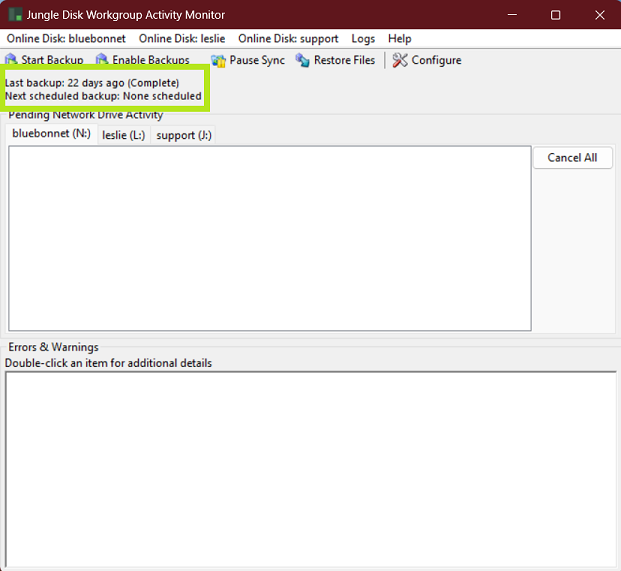Click the Jungle Disk app icon in title bar
Screen dimensions: 621x571
15,15
